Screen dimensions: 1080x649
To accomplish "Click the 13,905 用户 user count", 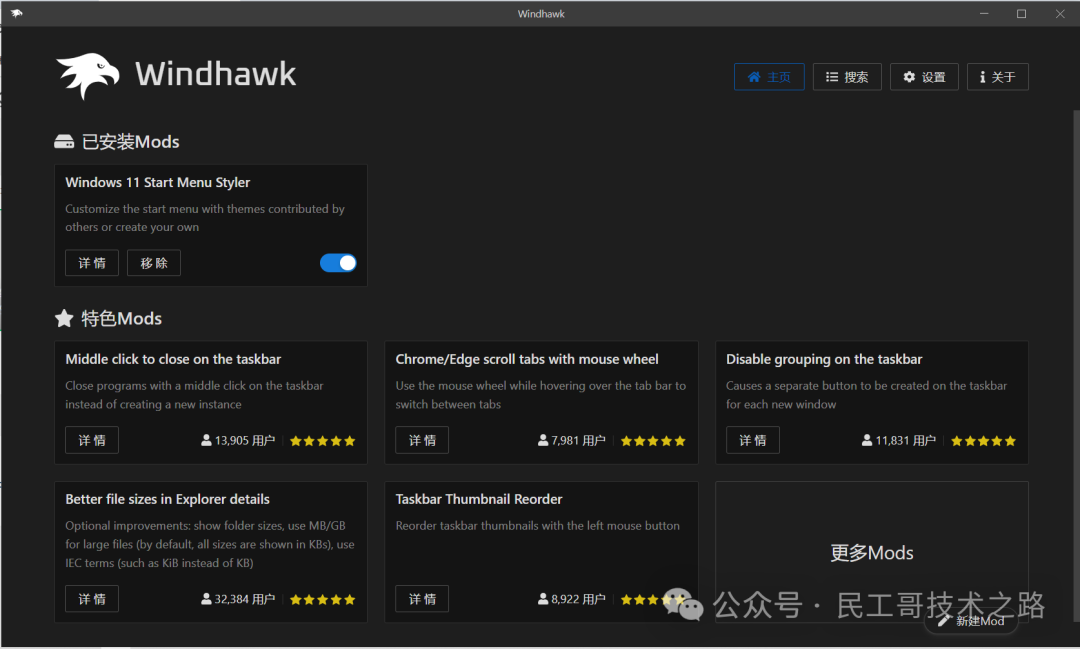I will point(238,440).
